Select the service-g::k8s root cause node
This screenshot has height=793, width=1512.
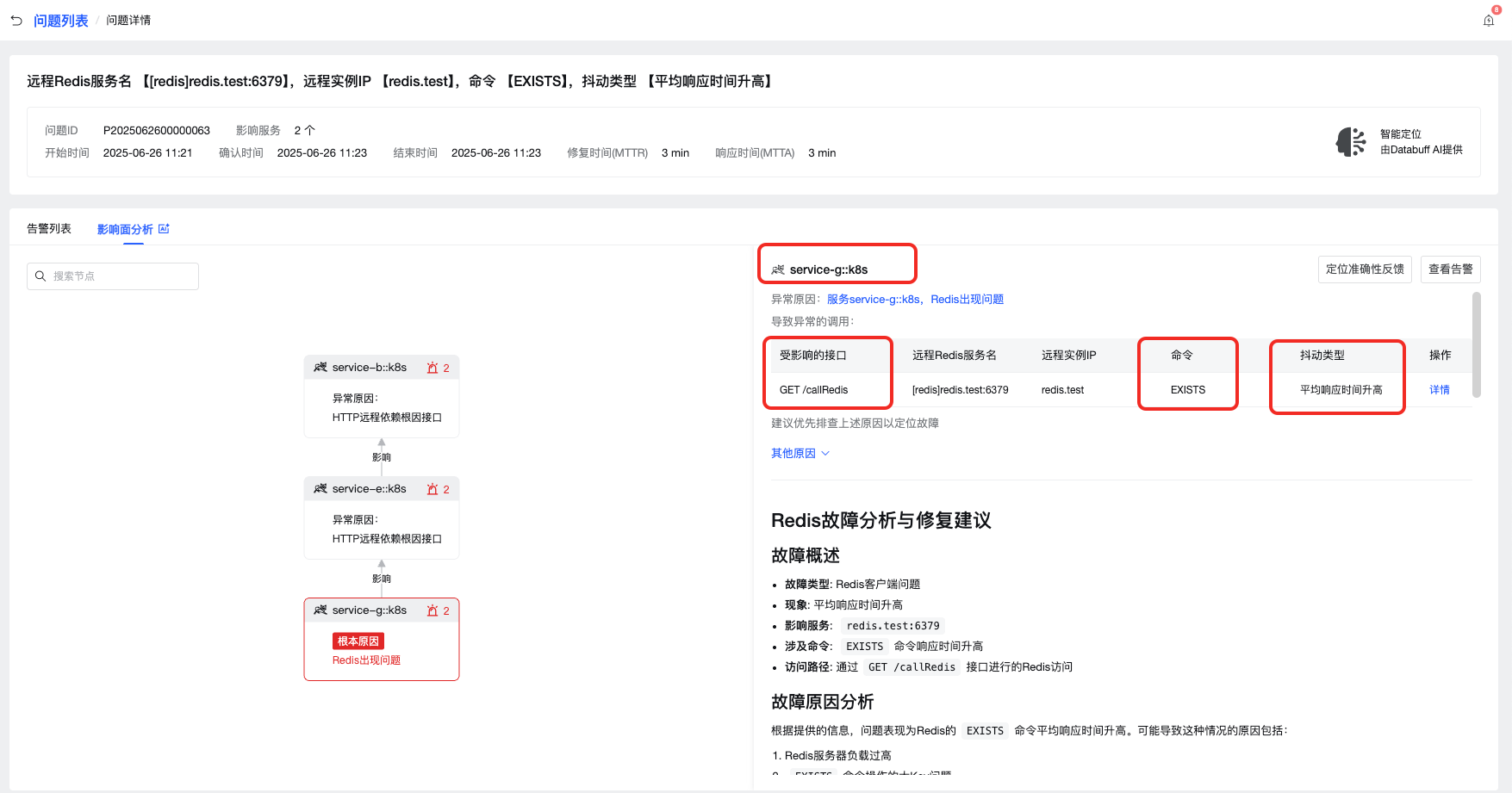pyautogui.click(x=382, y=639)
